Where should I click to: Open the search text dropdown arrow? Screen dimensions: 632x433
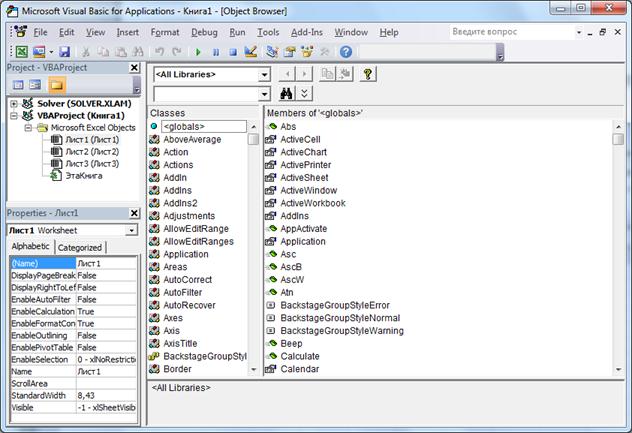264,94
